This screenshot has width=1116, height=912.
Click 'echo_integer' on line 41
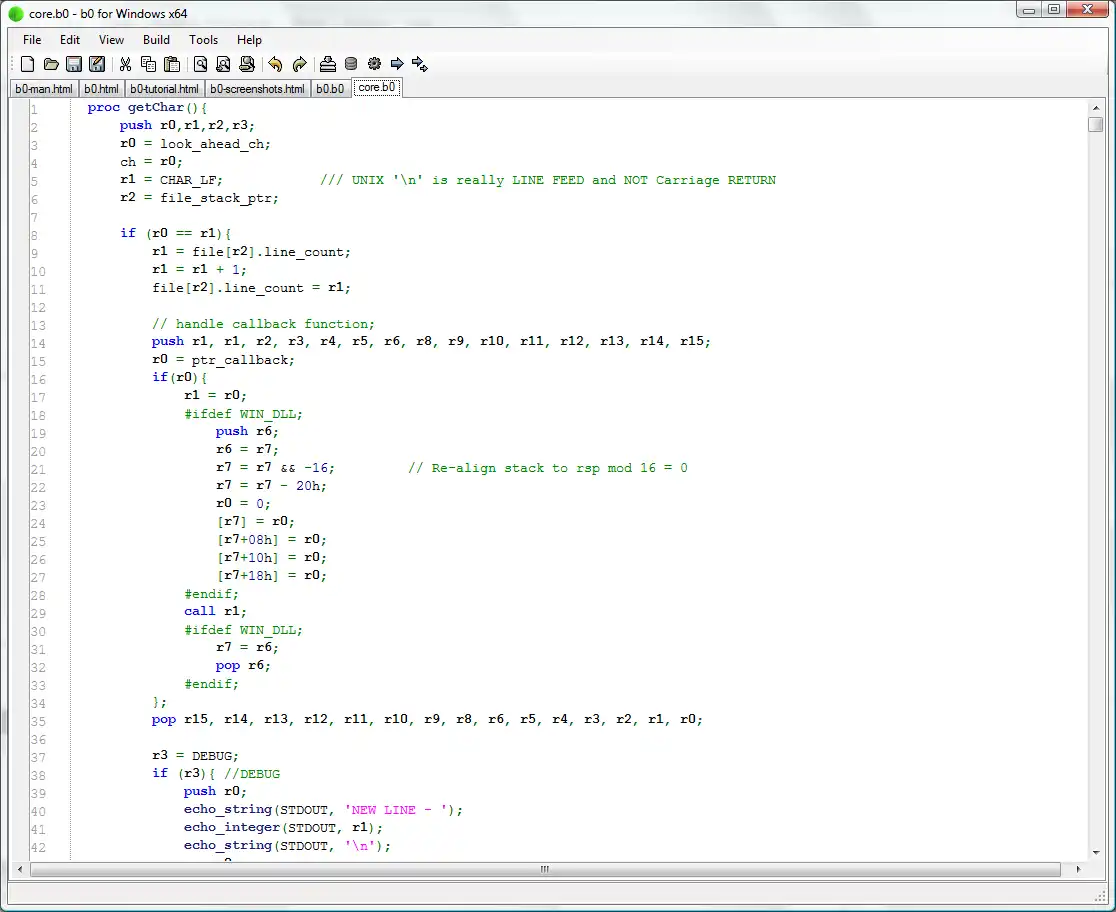tap(232, 827)
